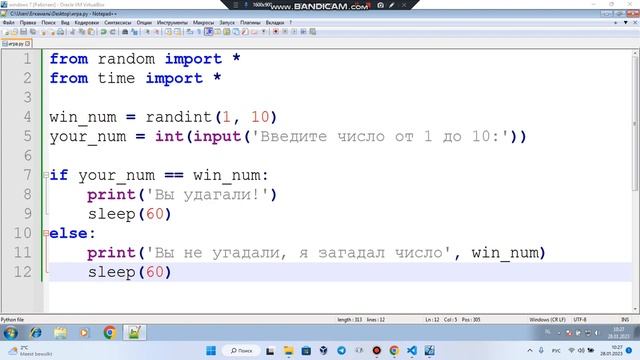Open the Кодировки menu
Image resolution: width=640 pixels, height=360 pixels.
(87, 23)
